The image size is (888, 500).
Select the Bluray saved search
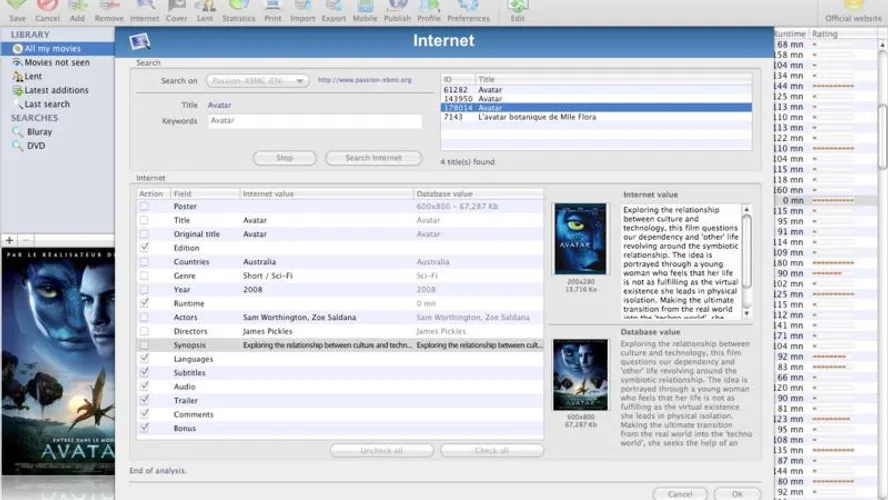(57, 131)
